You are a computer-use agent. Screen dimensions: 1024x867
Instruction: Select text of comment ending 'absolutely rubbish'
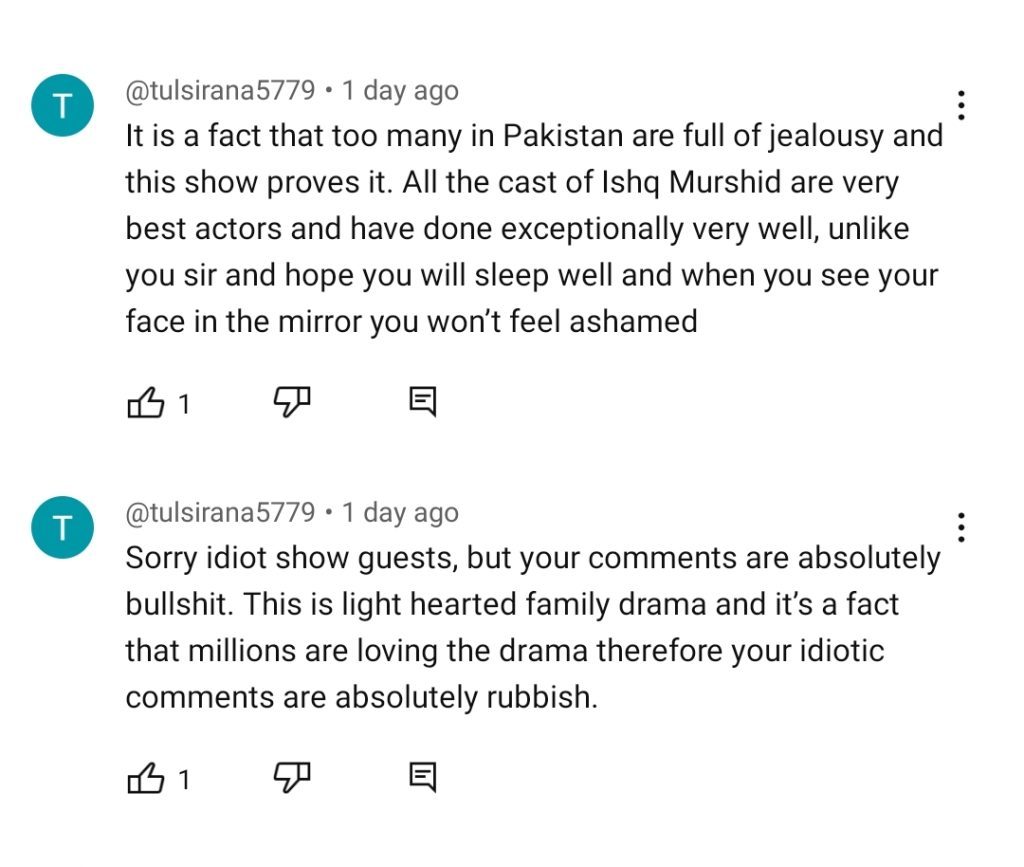pyautogui.click(x=533, y=627)
